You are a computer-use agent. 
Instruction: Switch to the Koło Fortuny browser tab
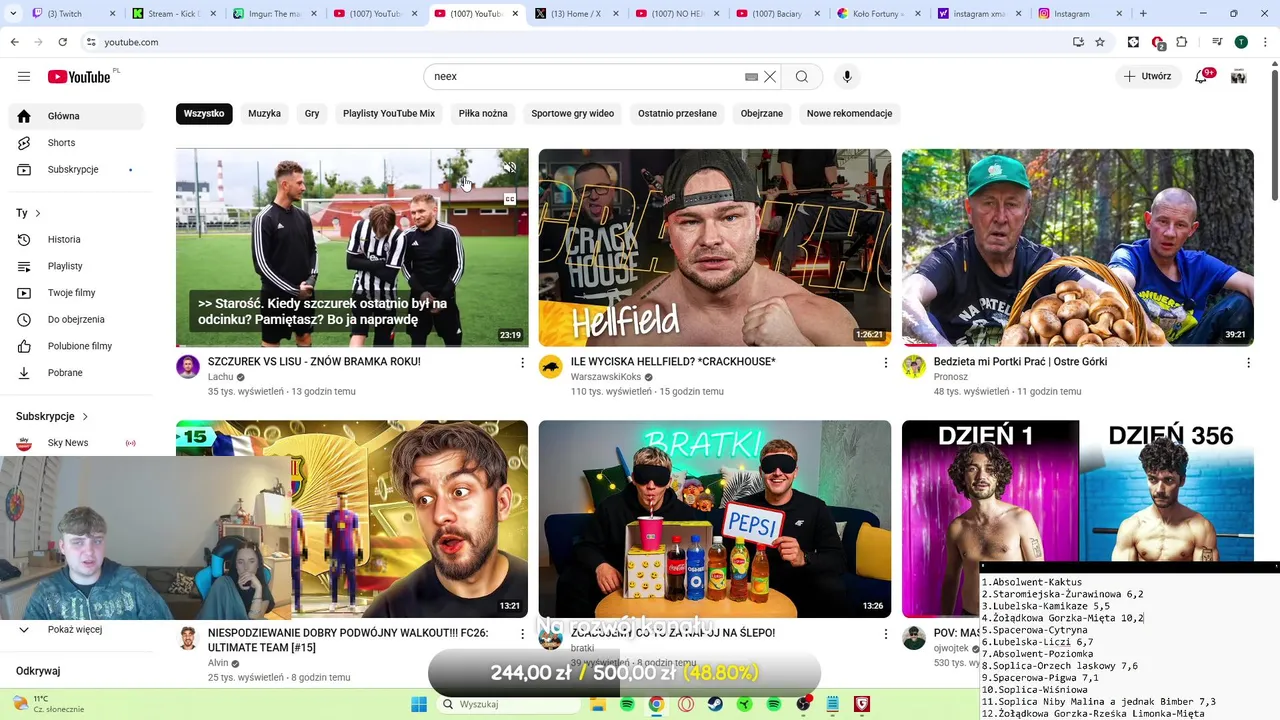pos(876,14)
